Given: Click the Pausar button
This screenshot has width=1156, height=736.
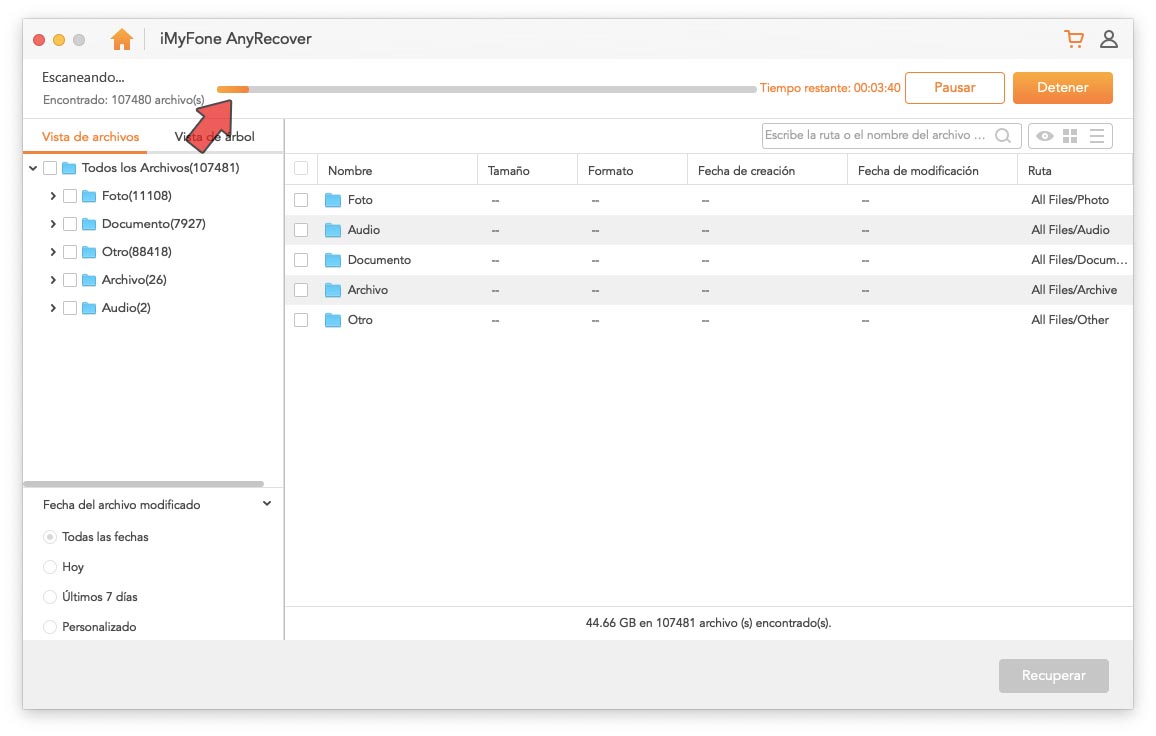Looking at the screenshot, I should (x=954, y=88).
